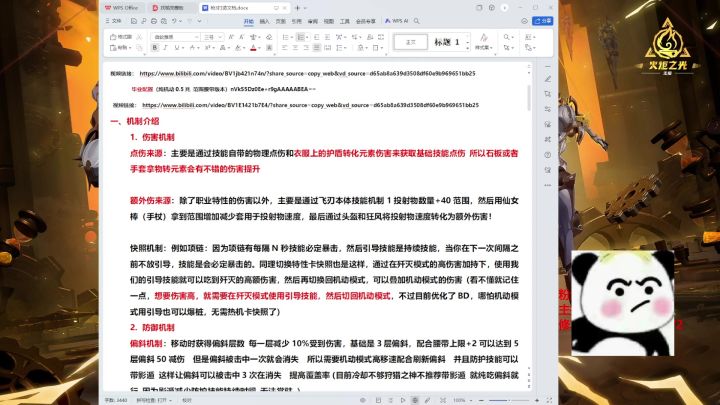Decrease font size with A- icon
Screen dimensions: 720x405
coord(242,37)
